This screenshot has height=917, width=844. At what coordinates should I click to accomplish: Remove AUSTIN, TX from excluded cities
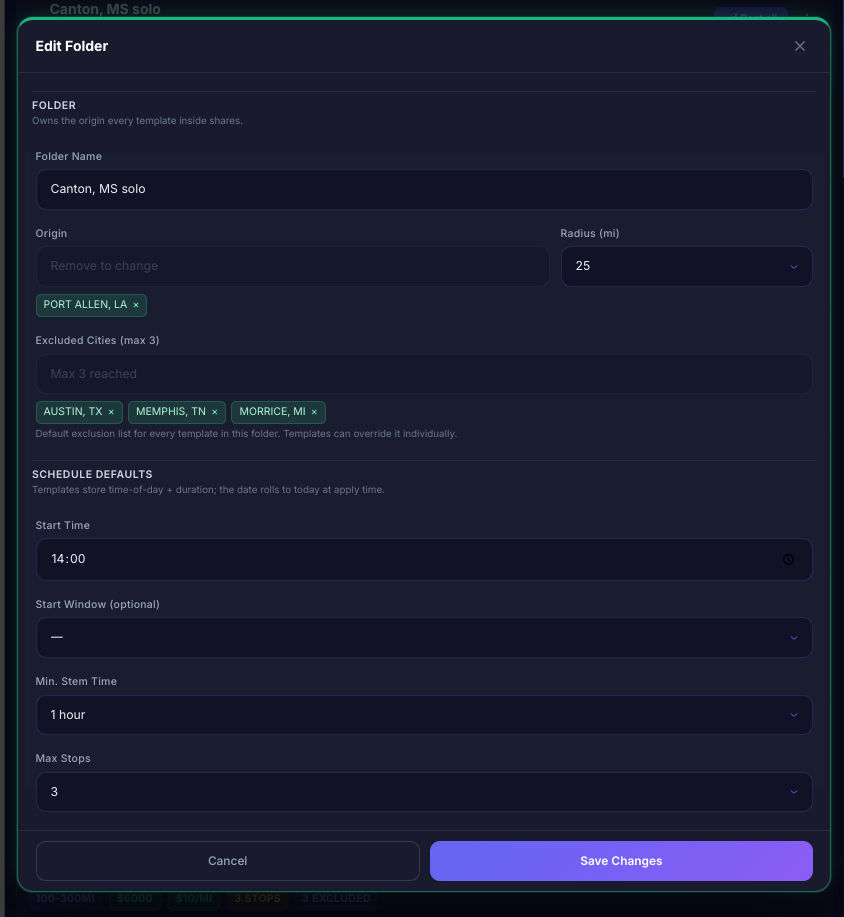pyautogui.click(x=111, y=412)
